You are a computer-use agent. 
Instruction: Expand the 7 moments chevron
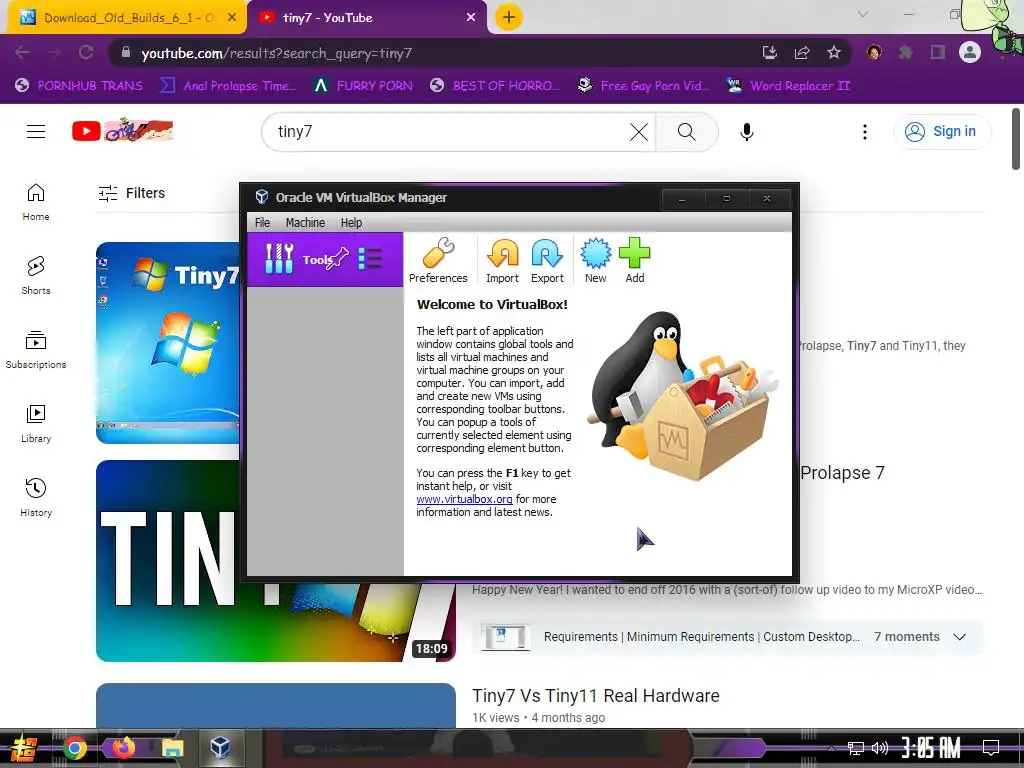[x=959, y=637]
